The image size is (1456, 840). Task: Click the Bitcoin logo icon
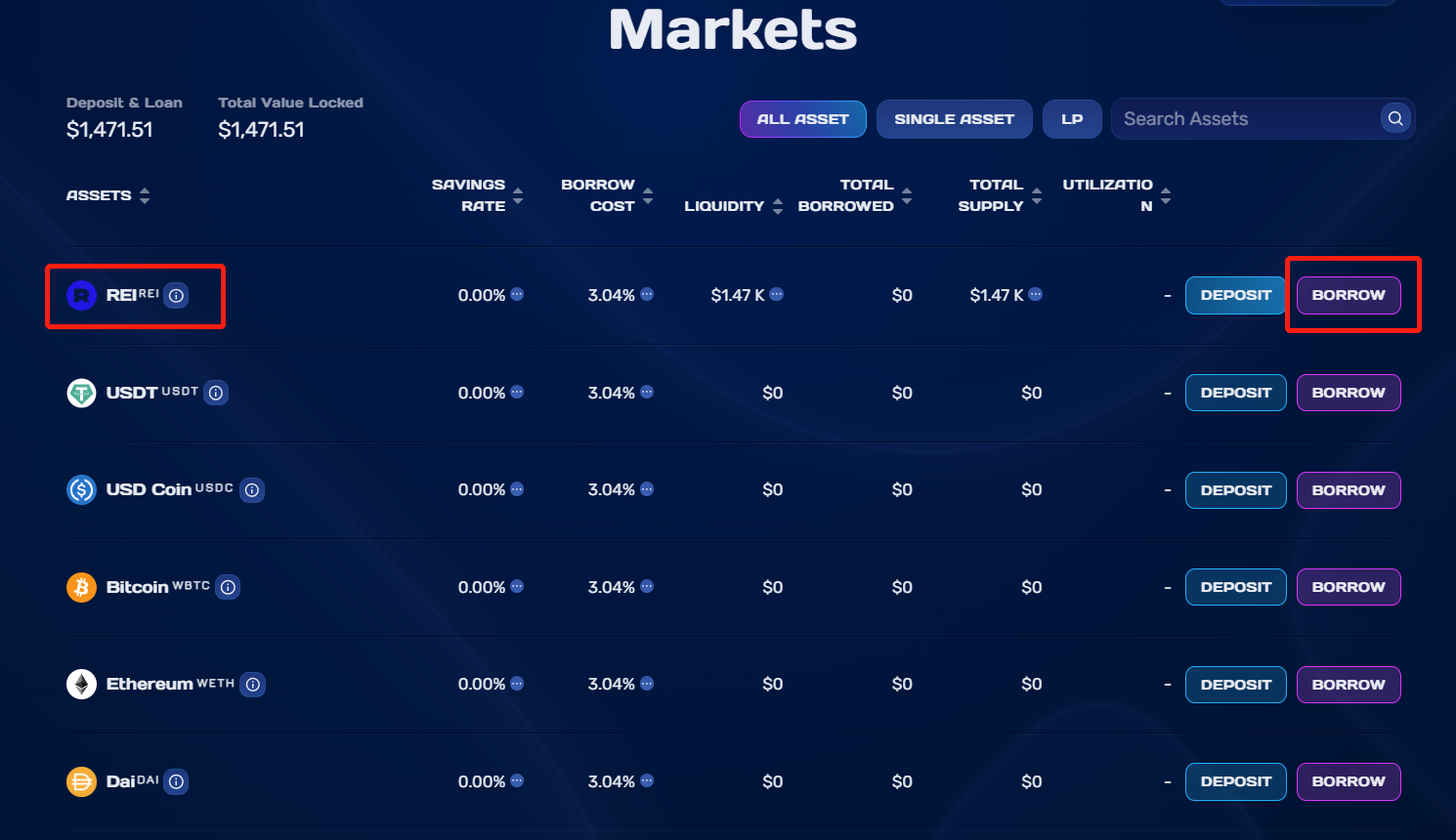tap(81, 587)
